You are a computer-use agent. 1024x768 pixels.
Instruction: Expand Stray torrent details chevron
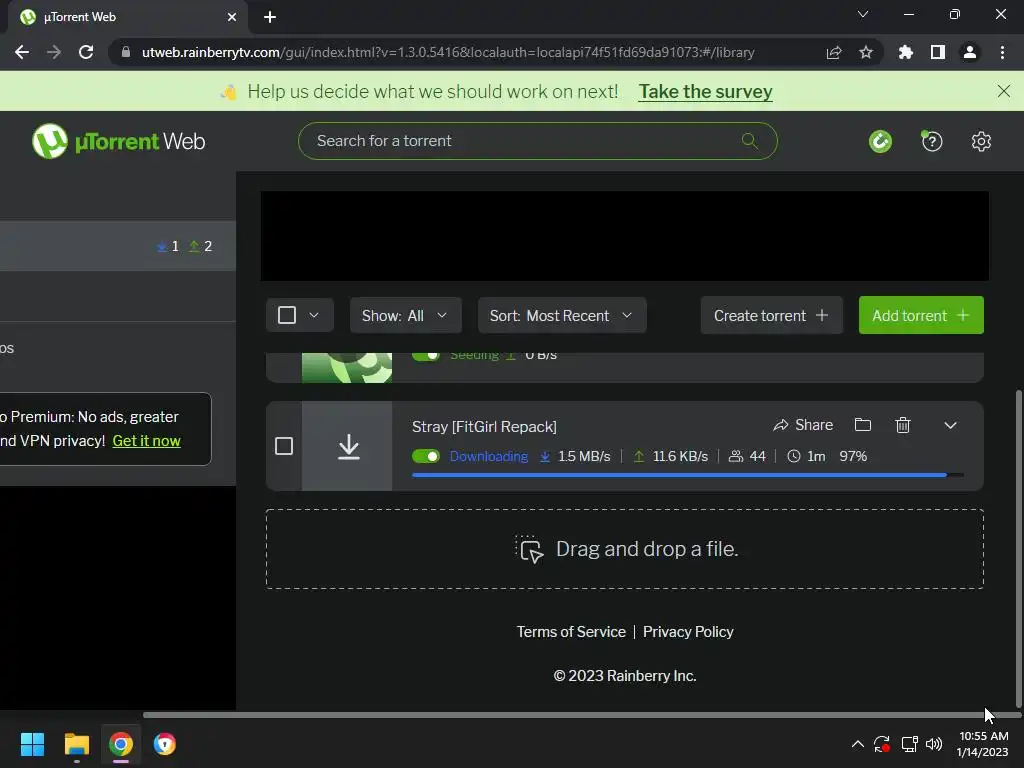click(950, 425)
